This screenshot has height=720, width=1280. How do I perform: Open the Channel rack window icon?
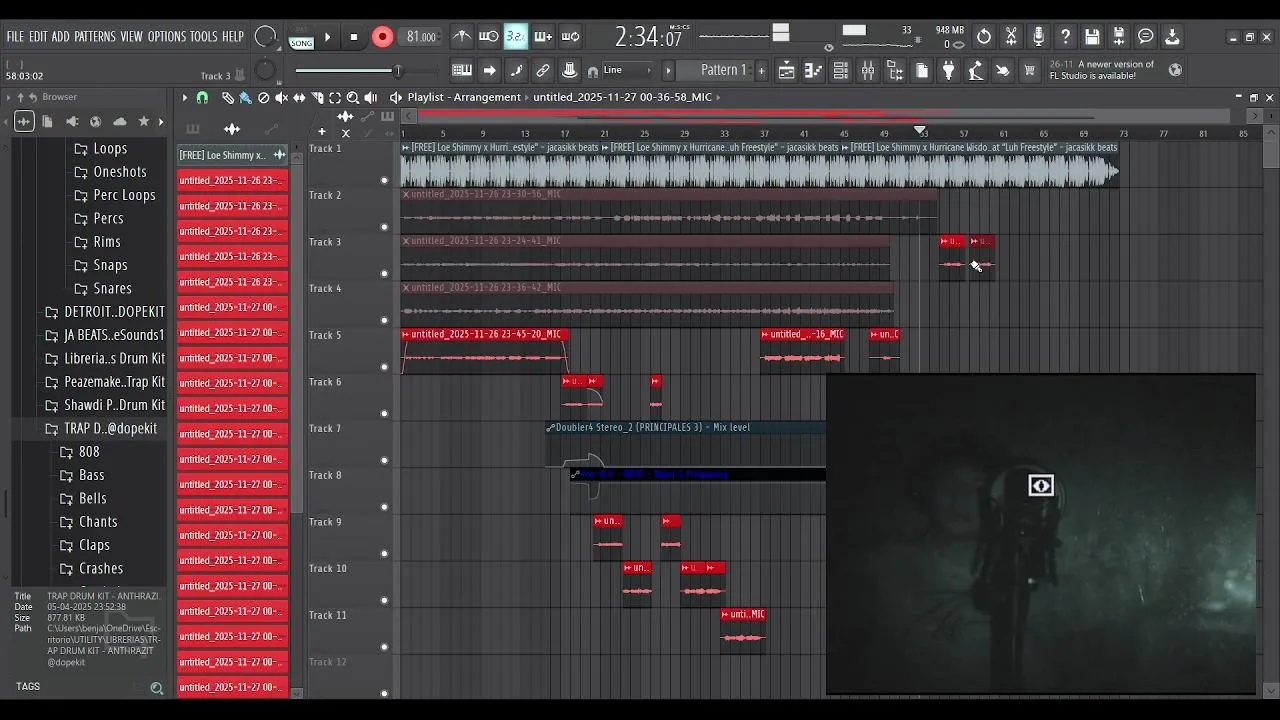(x=841, y=70)
